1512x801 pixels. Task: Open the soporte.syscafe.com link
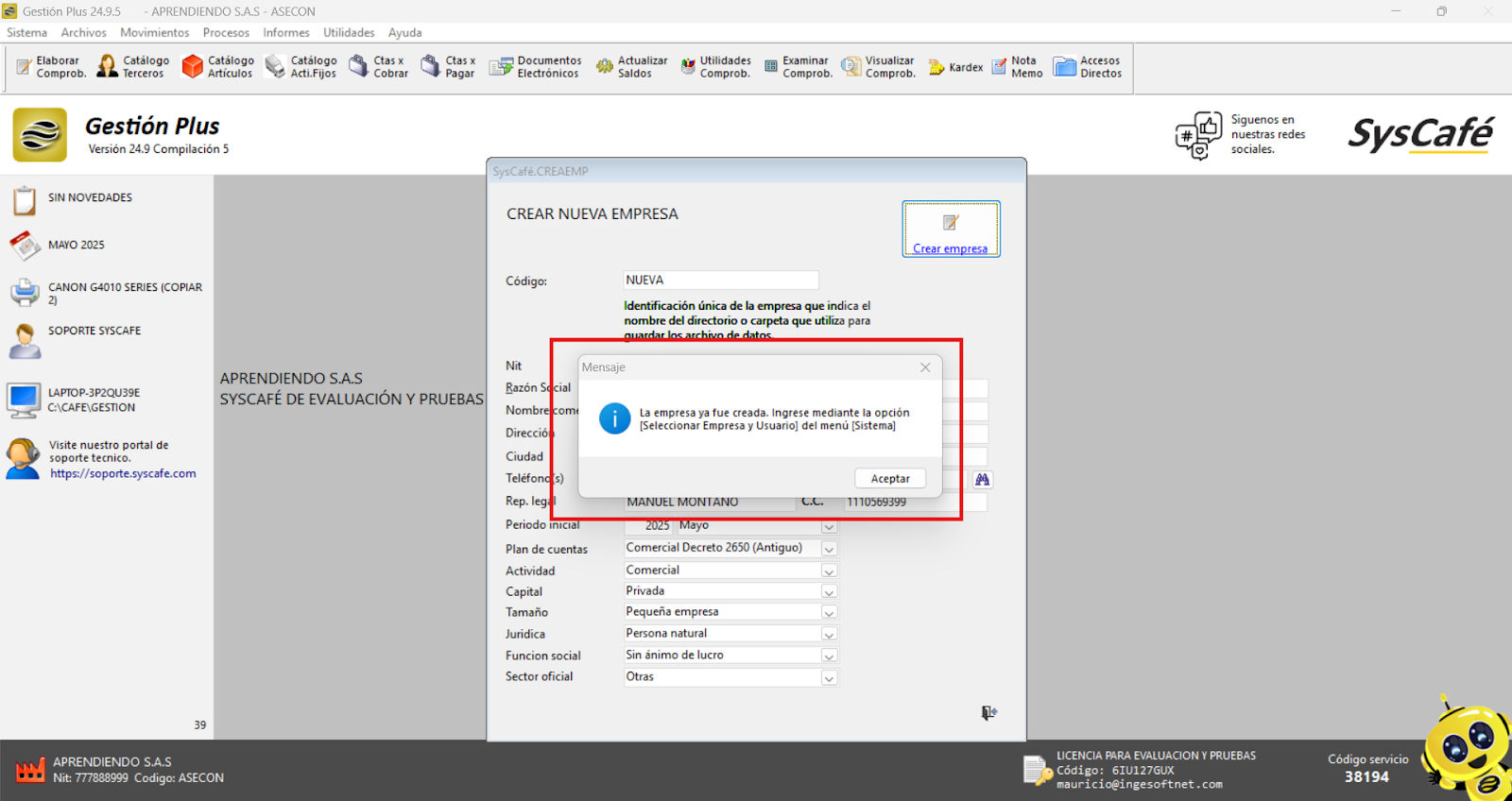pos(123,474)
